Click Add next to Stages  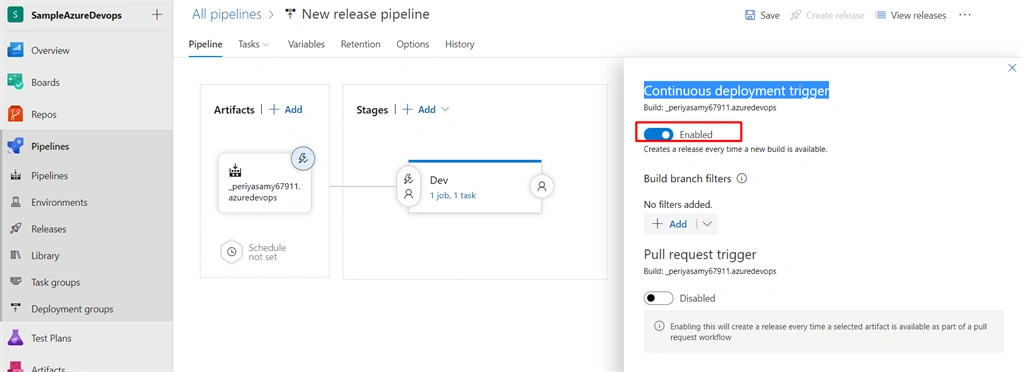point(419,110)
